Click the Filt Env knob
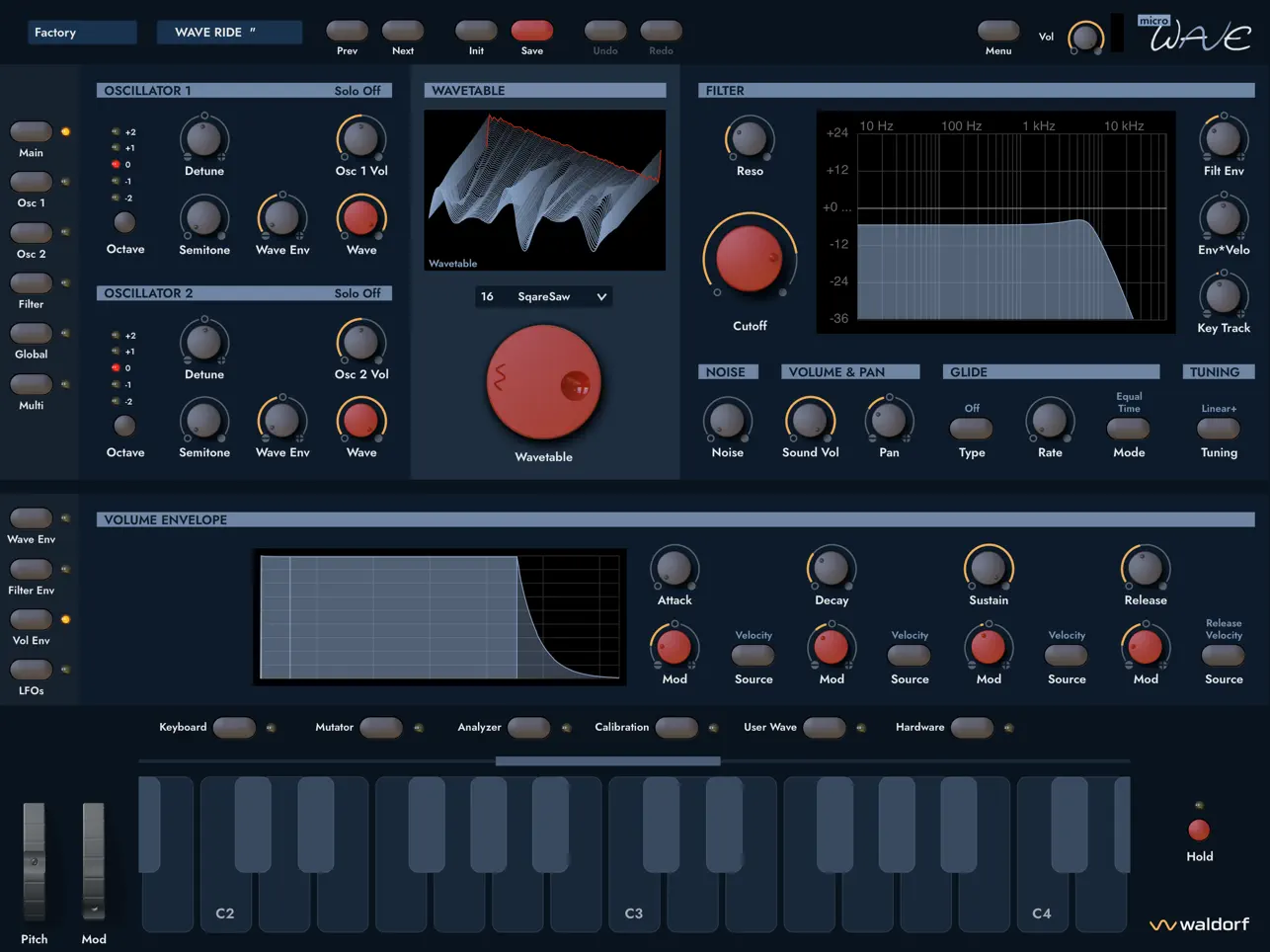Viewport: 1270px width, 952px height. (x=1223, y=138)
